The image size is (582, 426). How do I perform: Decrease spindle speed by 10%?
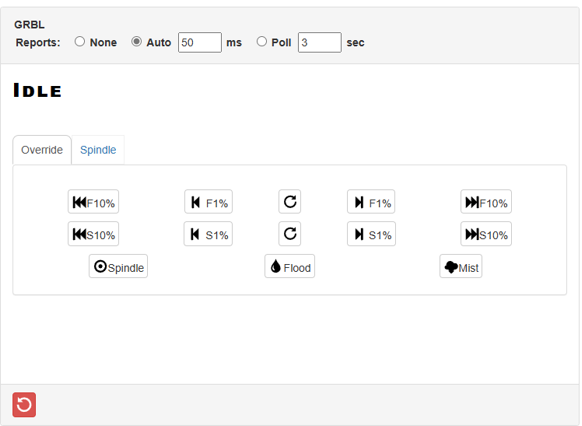click(x=93, y=234)
